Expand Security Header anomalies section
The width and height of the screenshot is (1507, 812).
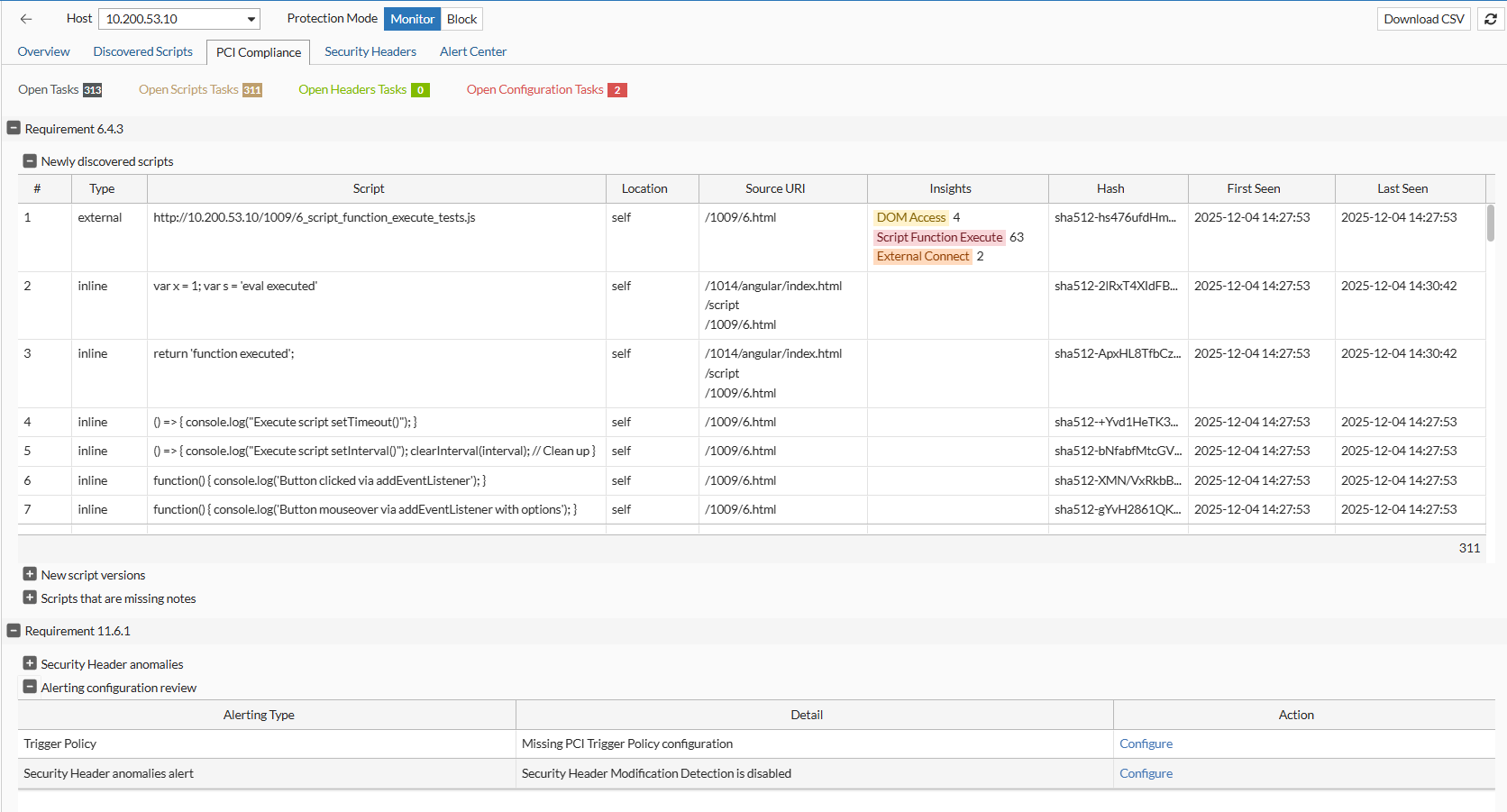(30, 664)
